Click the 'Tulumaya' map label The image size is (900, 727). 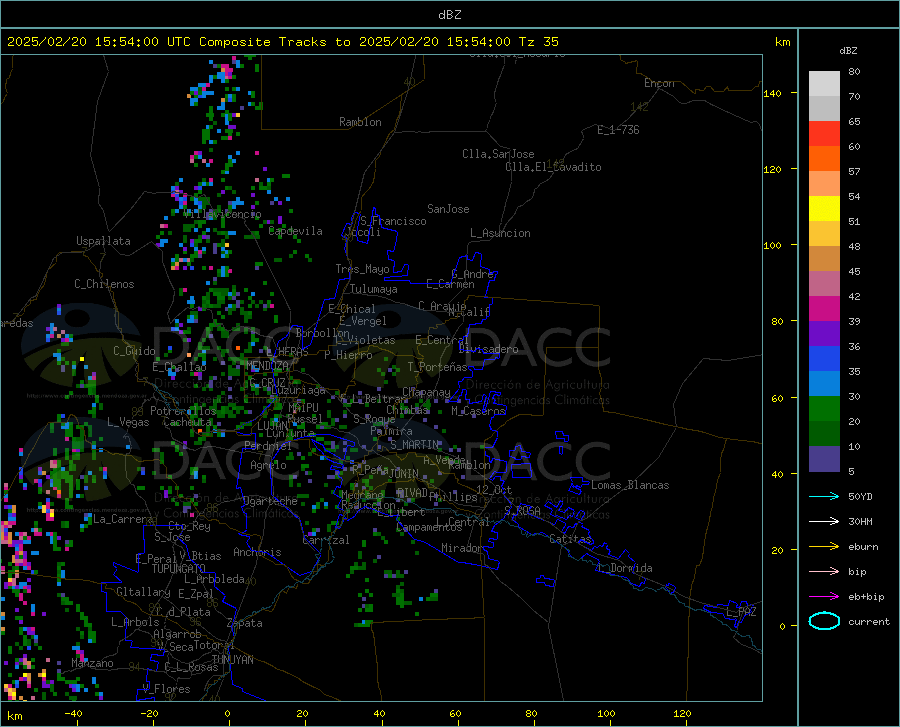[374, 289]
